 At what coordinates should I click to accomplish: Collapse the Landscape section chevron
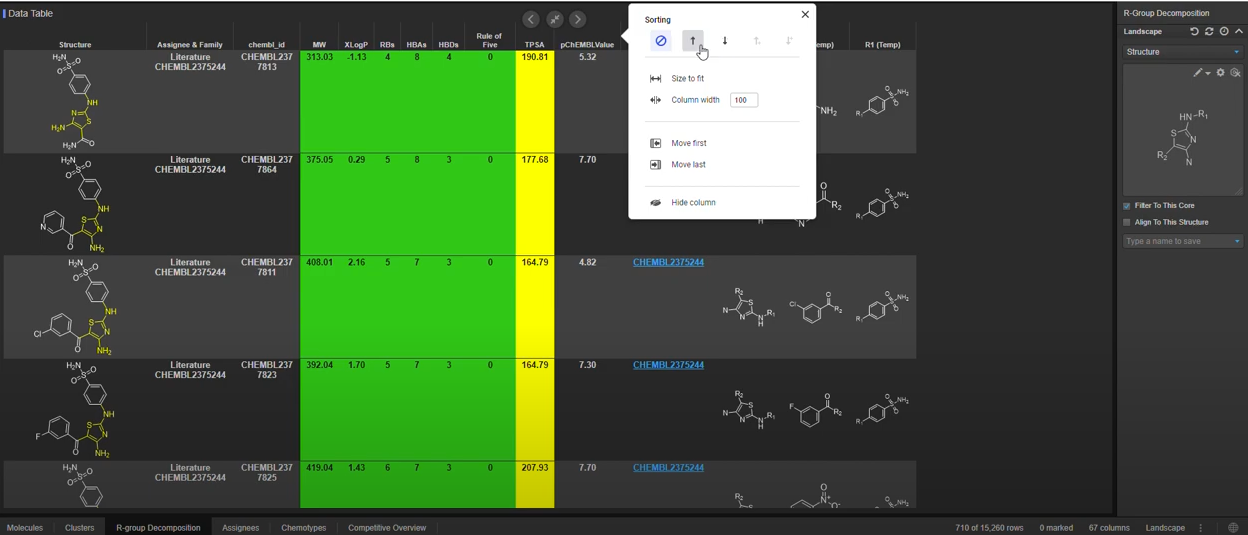point(1239,32)
